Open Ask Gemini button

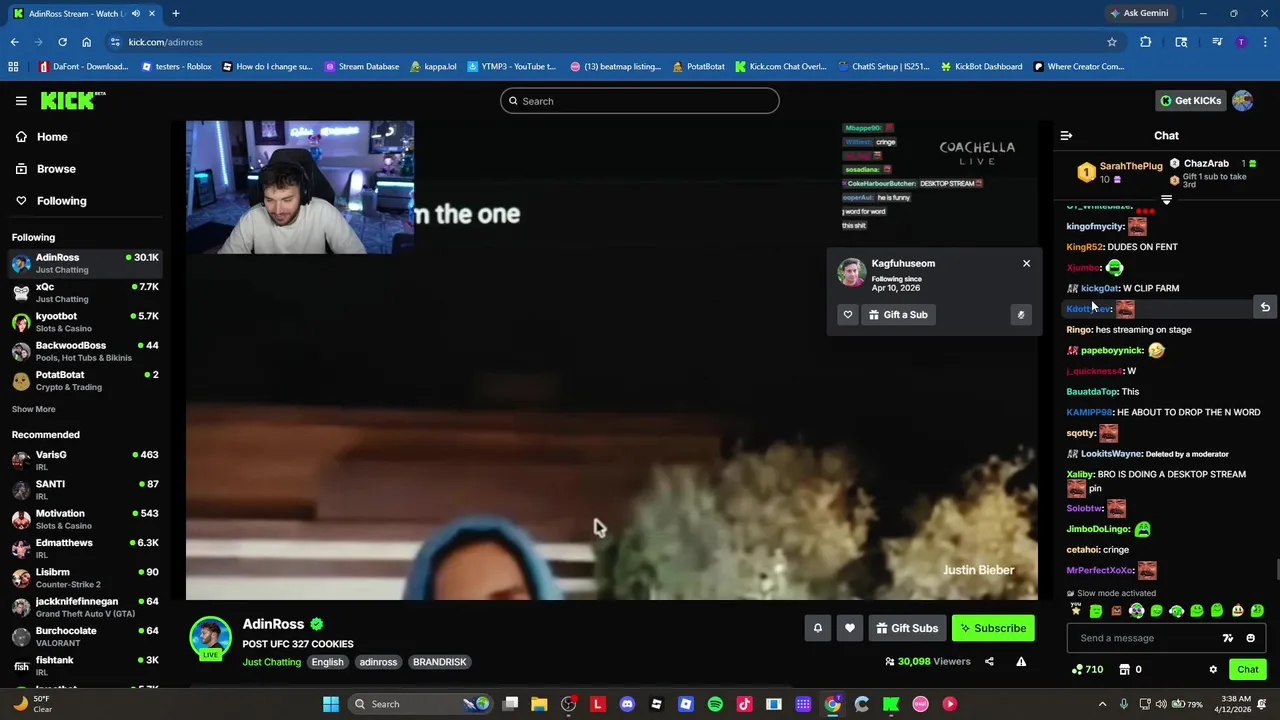[1139, 13]
